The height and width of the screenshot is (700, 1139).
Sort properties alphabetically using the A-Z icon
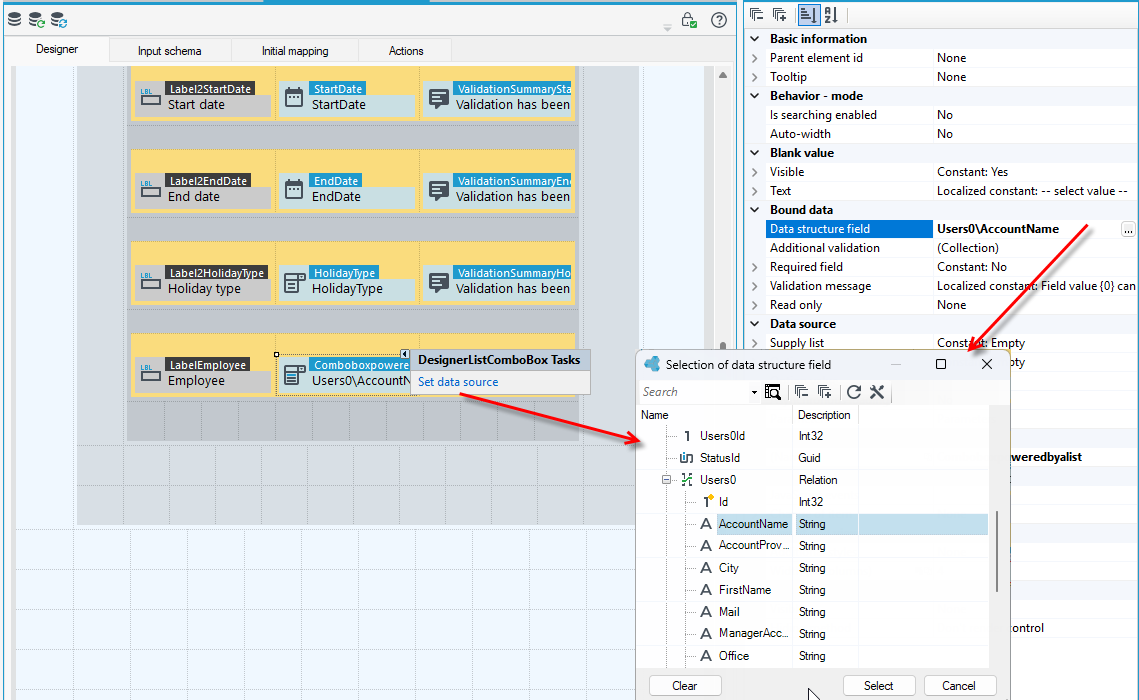(x=832, y=15)
